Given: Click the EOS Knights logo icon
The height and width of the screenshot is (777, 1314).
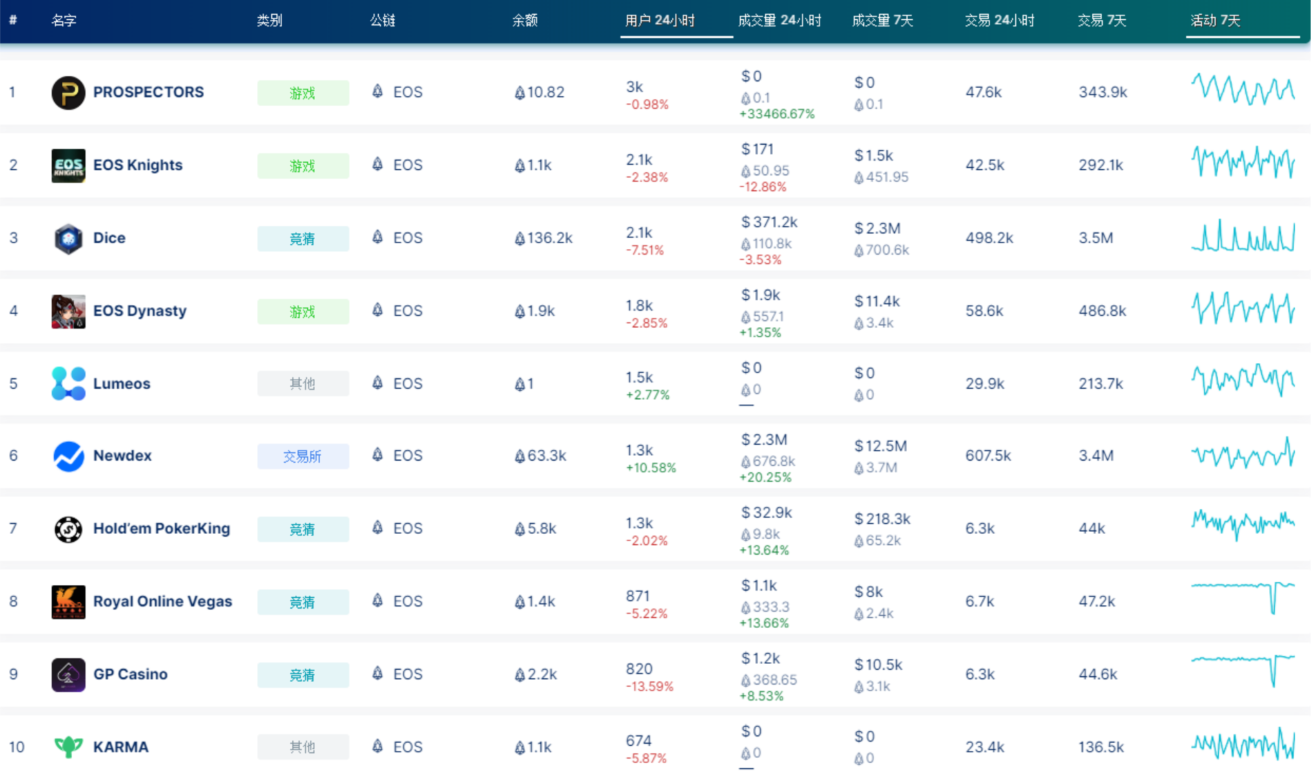Looking at the screenshot, I should coord(68,166).
